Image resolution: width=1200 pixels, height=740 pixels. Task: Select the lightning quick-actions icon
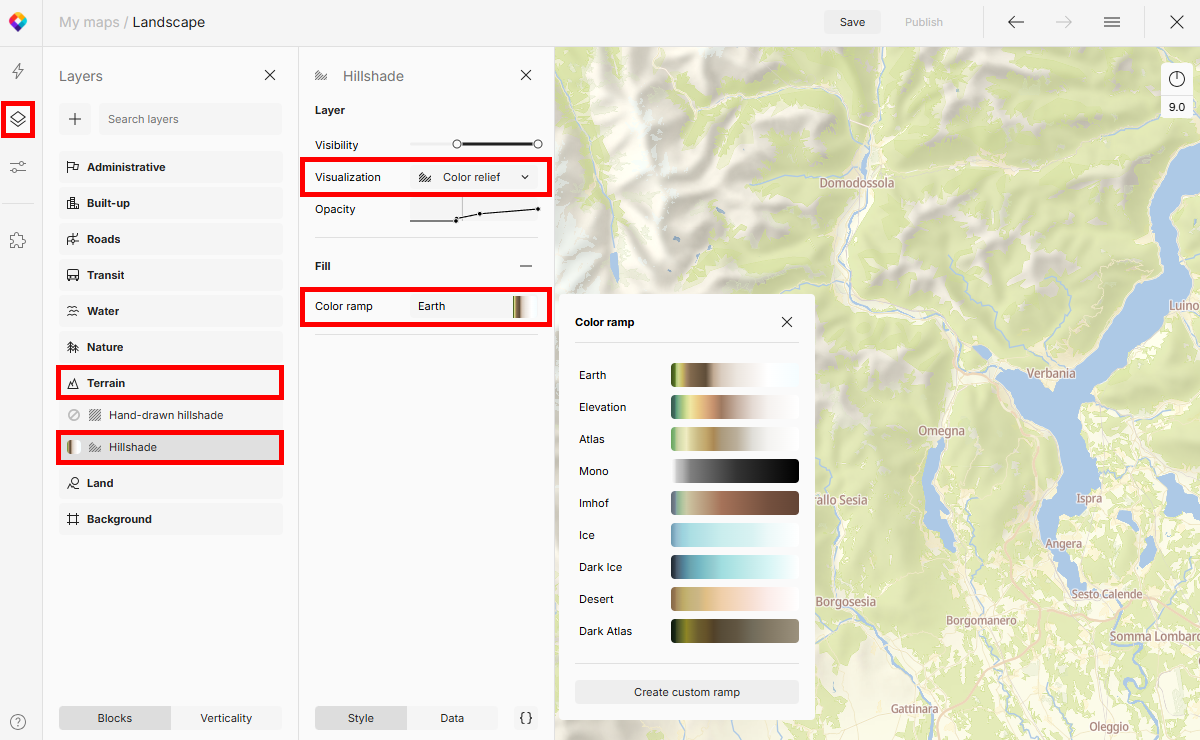tap(18, 71)
